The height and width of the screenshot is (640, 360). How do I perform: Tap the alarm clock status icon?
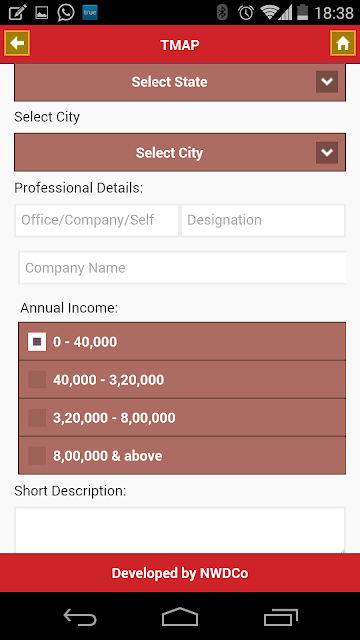point(246,13)
